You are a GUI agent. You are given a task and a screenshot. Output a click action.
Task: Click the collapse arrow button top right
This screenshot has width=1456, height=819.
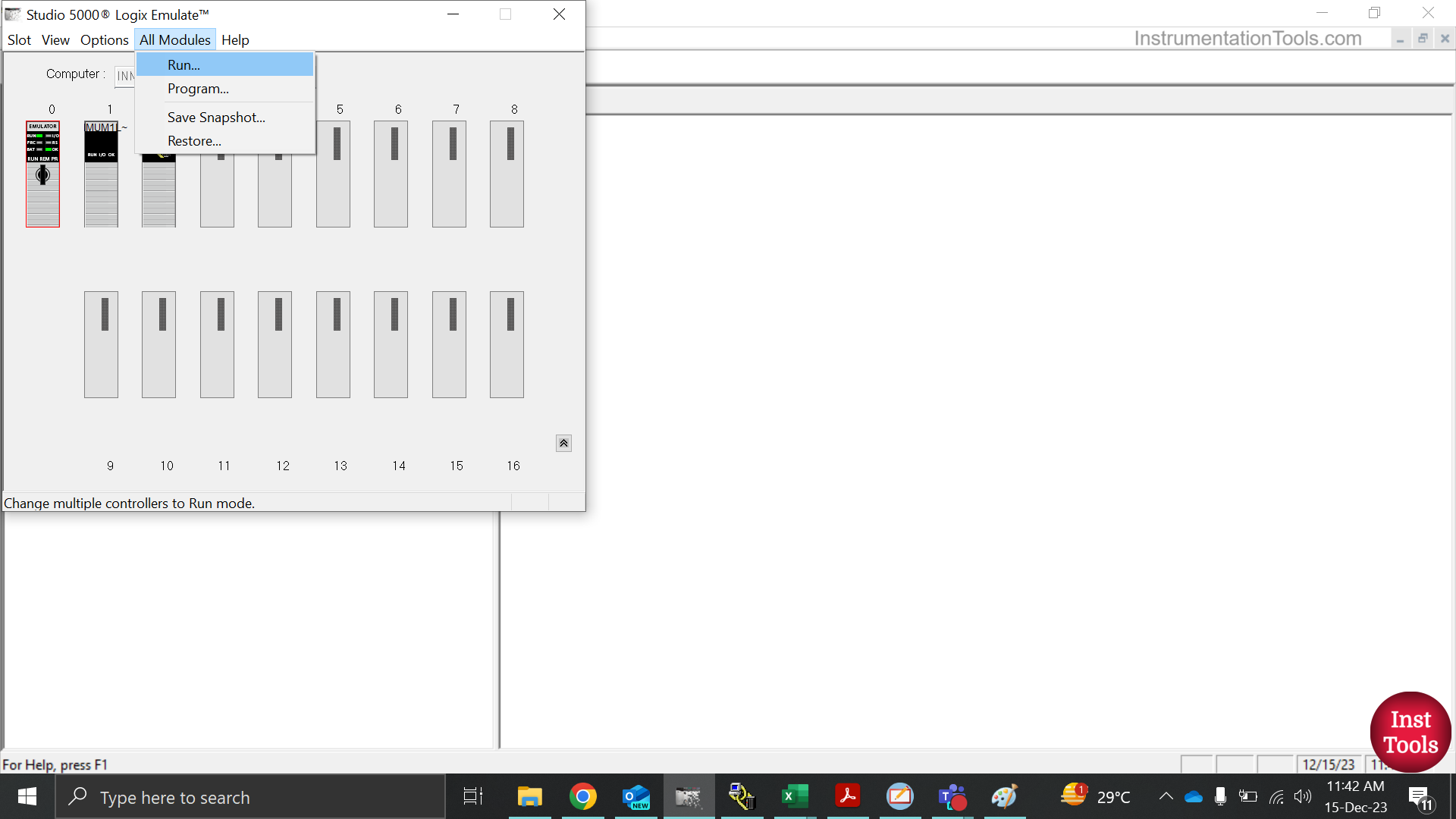tap(563, 443)
